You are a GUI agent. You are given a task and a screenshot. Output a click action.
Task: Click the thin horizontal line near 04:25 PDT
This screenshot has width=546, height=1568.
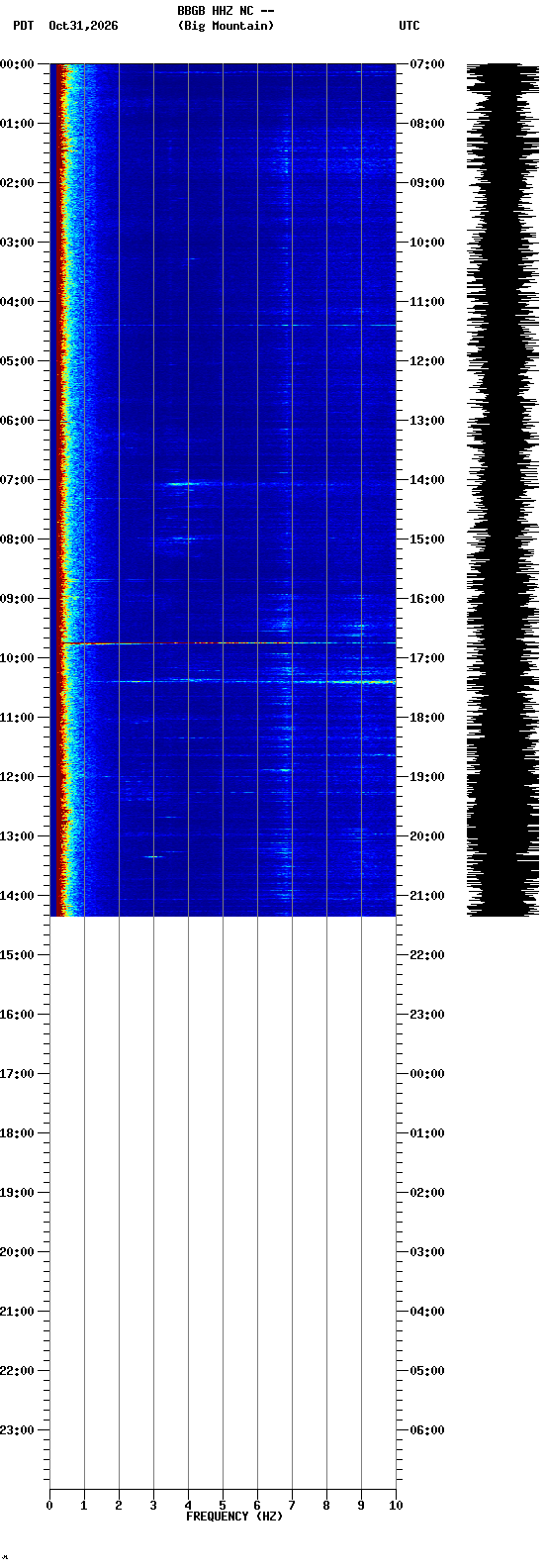(x=242, y=325)
